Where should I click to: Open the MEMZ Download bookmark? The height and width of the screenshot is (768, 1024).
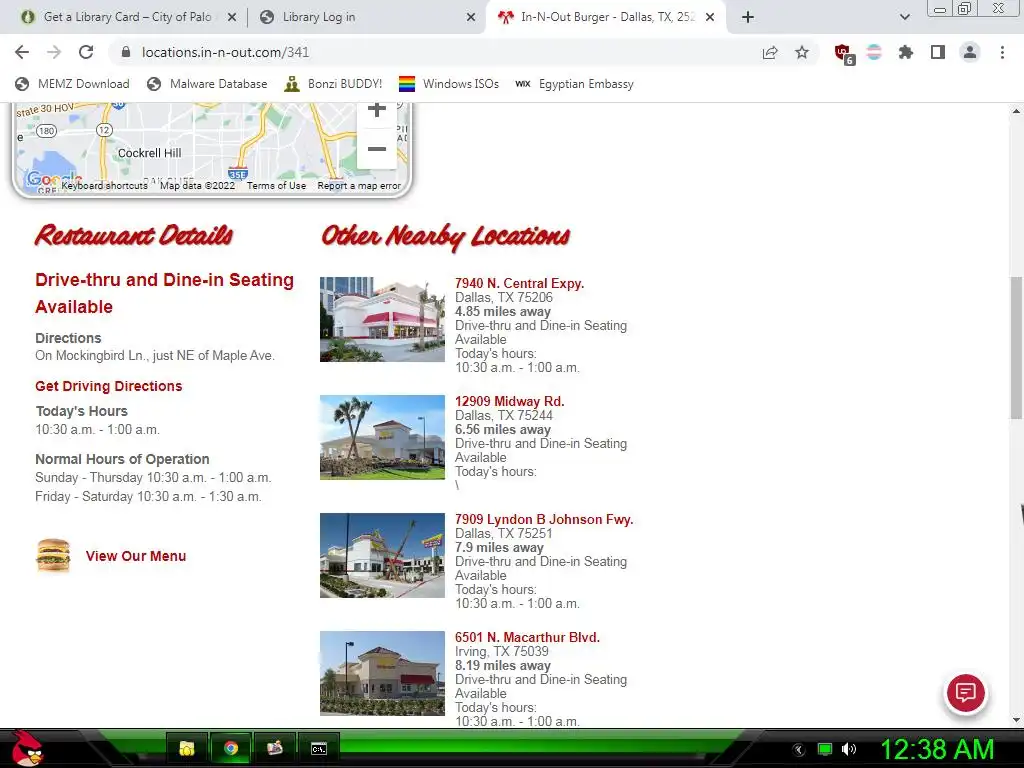click(x=72, y=84)
